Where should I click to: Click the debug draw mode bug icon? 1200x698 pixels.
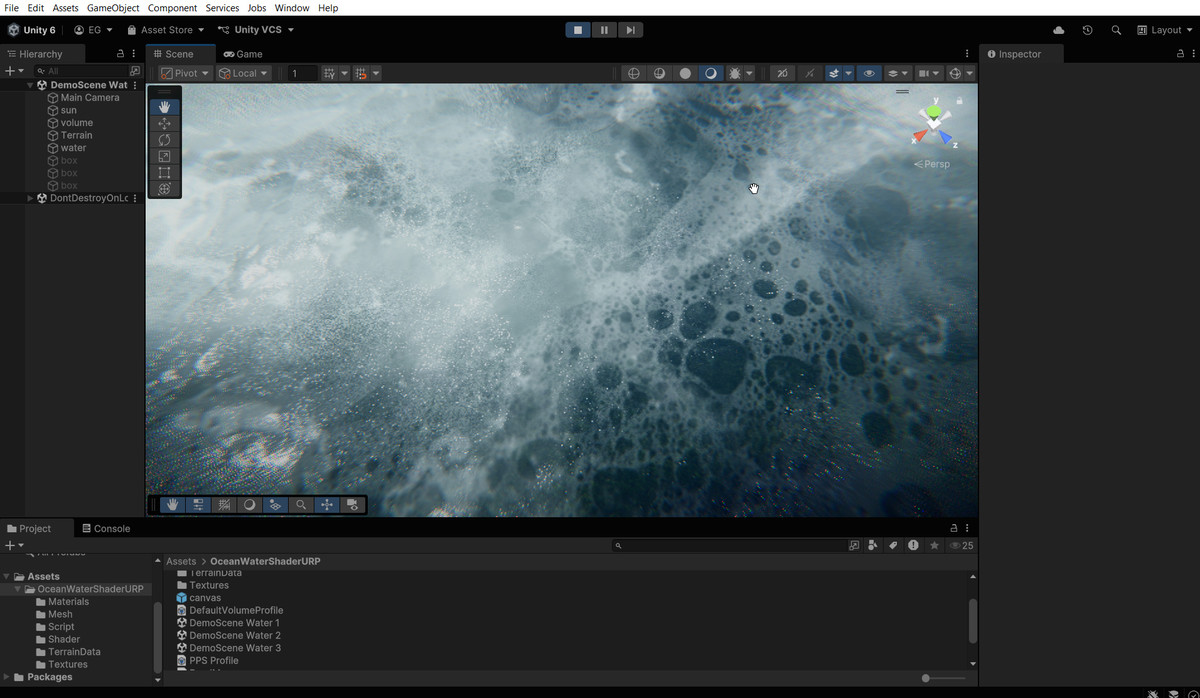click(x=733, y=73)
